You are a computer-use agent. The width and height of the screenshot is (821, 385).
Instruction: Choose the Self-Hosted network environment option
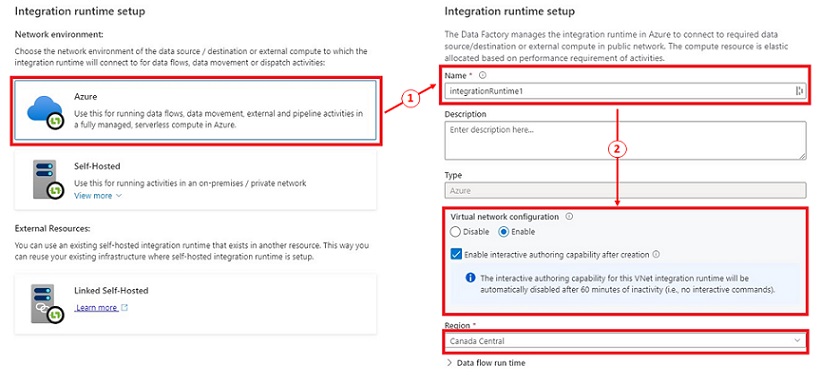pyautogui.click(x=195, y=180)
